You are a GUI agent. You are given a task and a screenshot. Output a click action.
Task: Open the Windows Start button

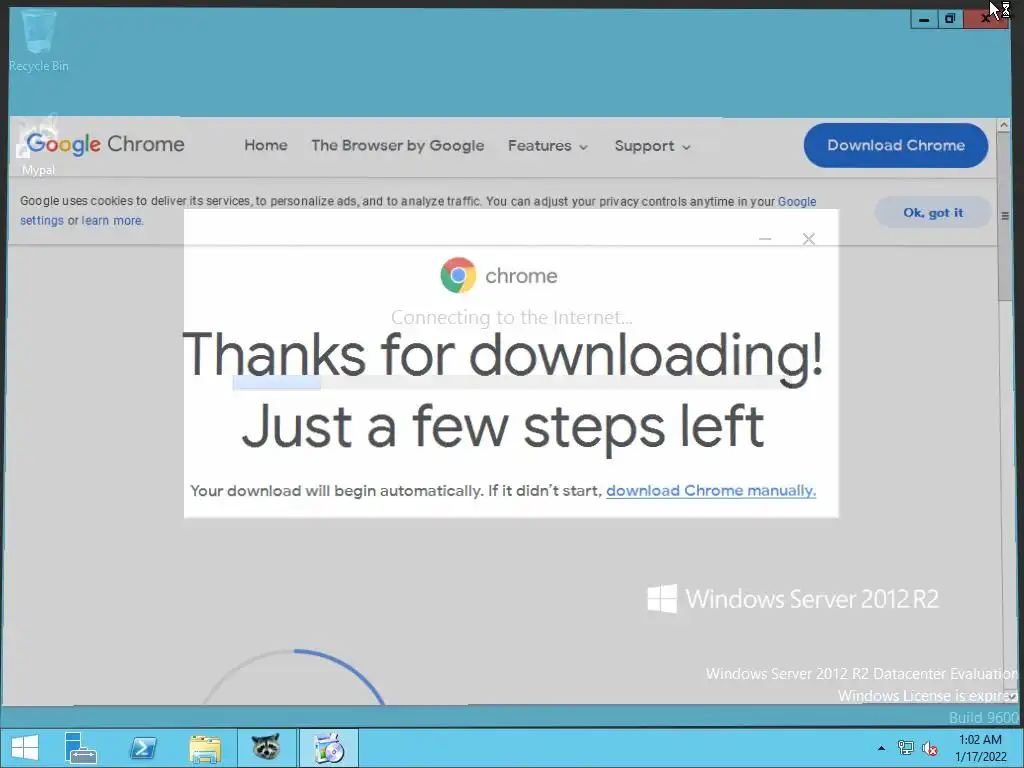tap(25, 748)
